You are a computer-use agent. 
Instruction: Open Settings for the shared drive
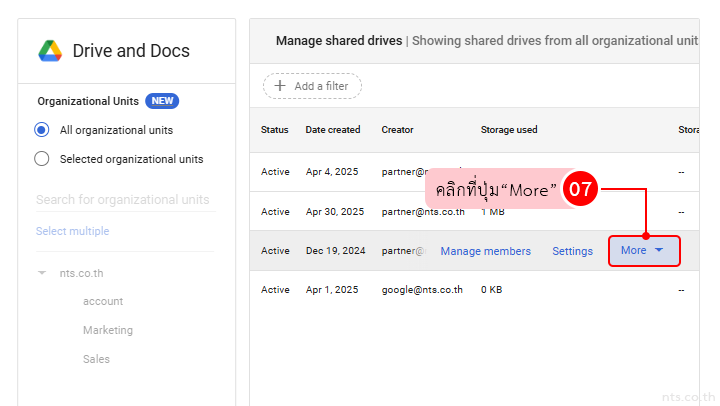[572, 251]
